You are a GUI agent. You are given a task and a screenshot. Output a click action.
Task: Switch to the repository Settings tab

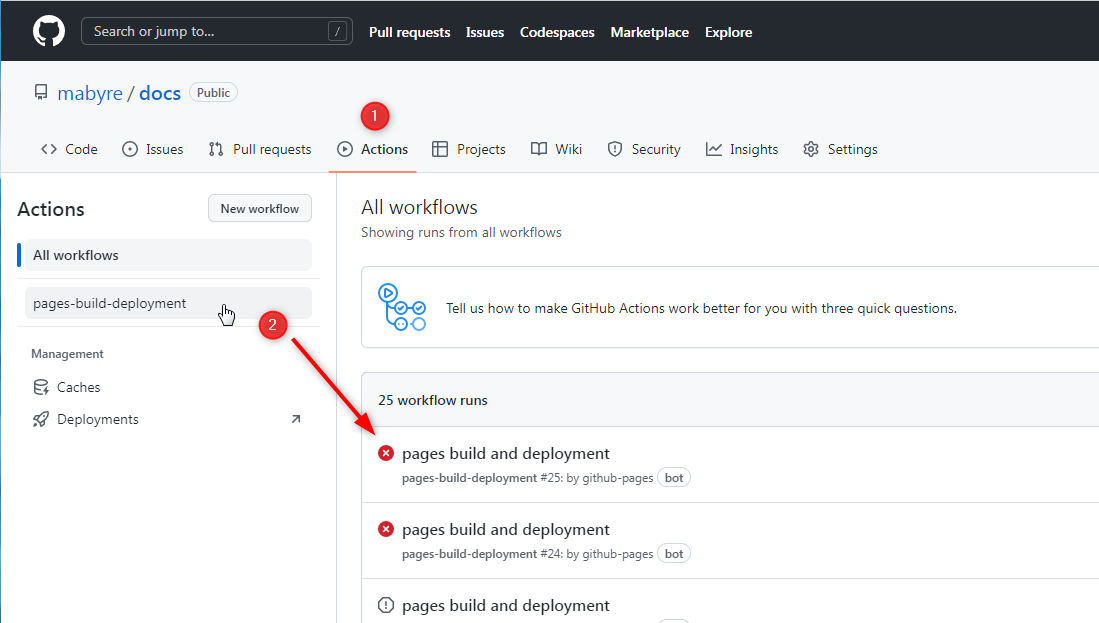point(840,149)
